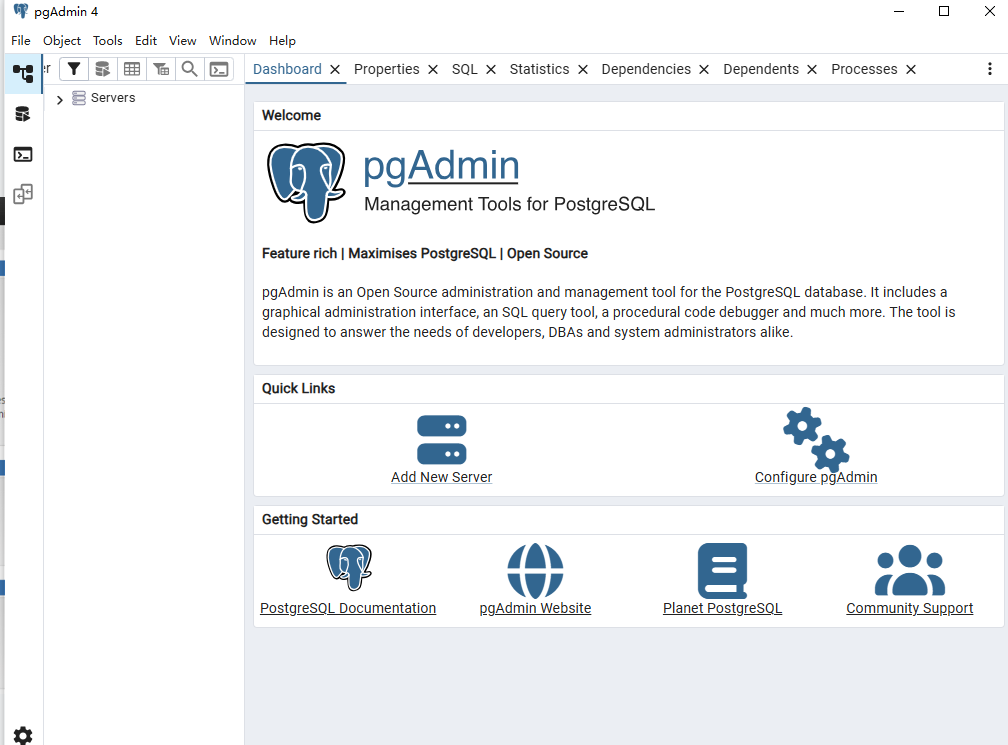Click the PSQL Tool toolbar icon
This screenshot has width=1008, height=745.
click(x=219, y=69)
